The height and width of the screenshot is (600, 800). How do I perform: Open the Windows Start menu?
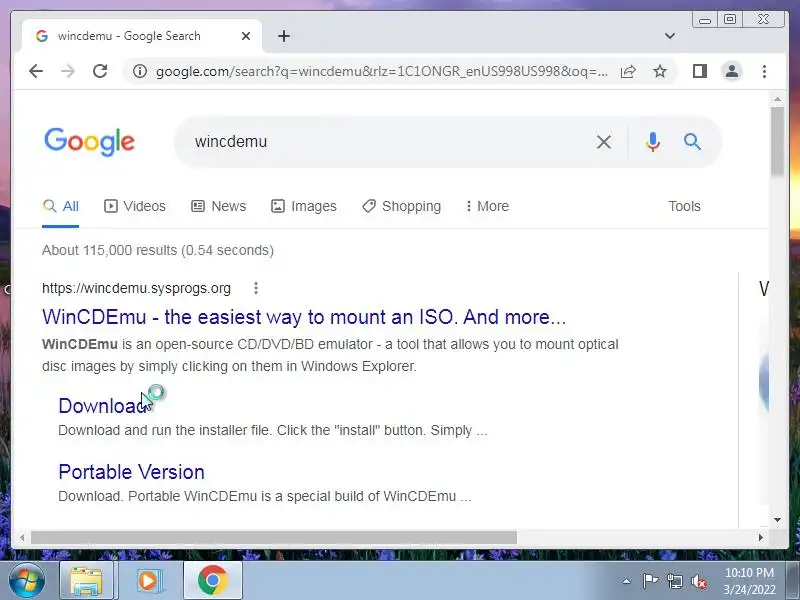[x=27, y=581]
